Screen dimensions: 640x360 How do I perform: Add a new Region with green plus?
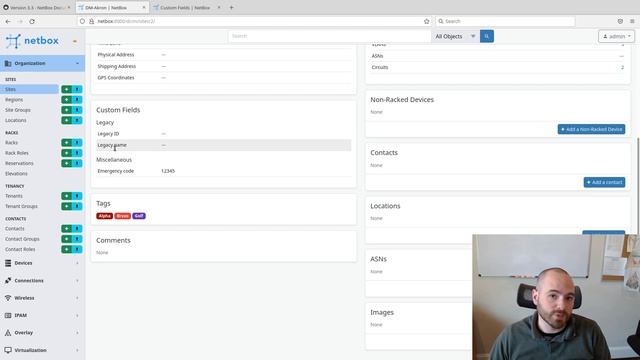(x=67, y=100)
